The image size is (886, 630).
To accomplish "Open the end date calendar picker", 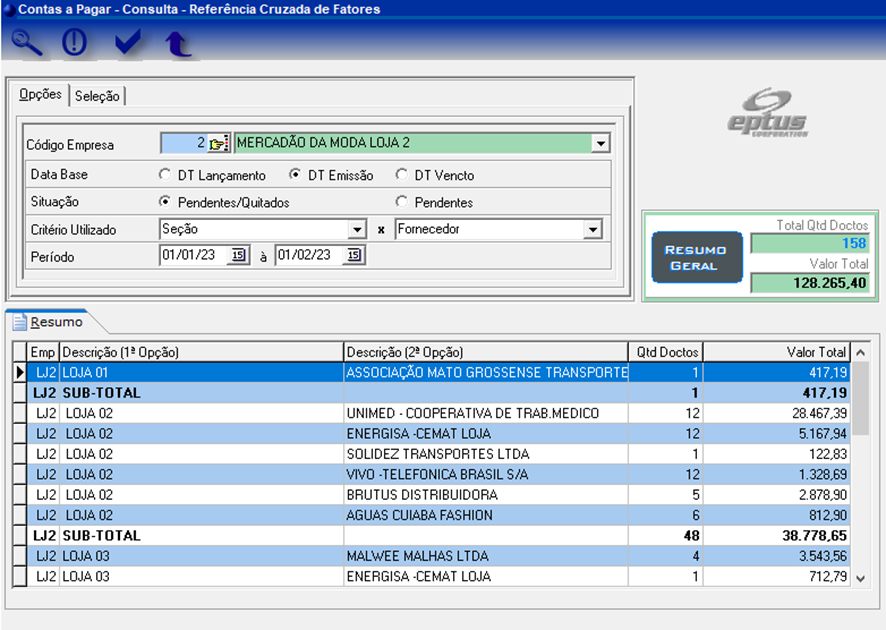I will (x=353, y=256).
